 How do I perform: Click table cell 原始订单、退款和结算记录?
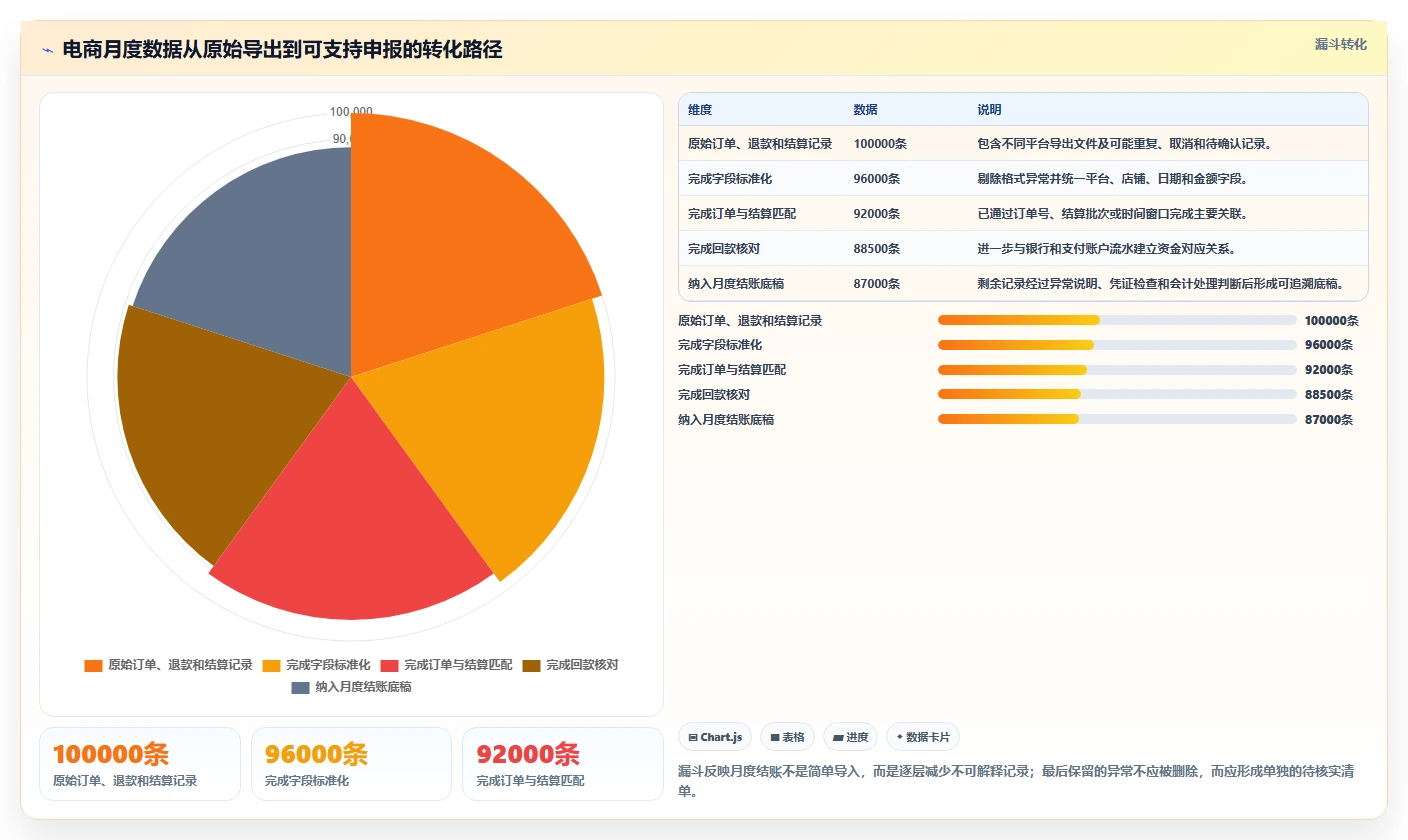760,144
